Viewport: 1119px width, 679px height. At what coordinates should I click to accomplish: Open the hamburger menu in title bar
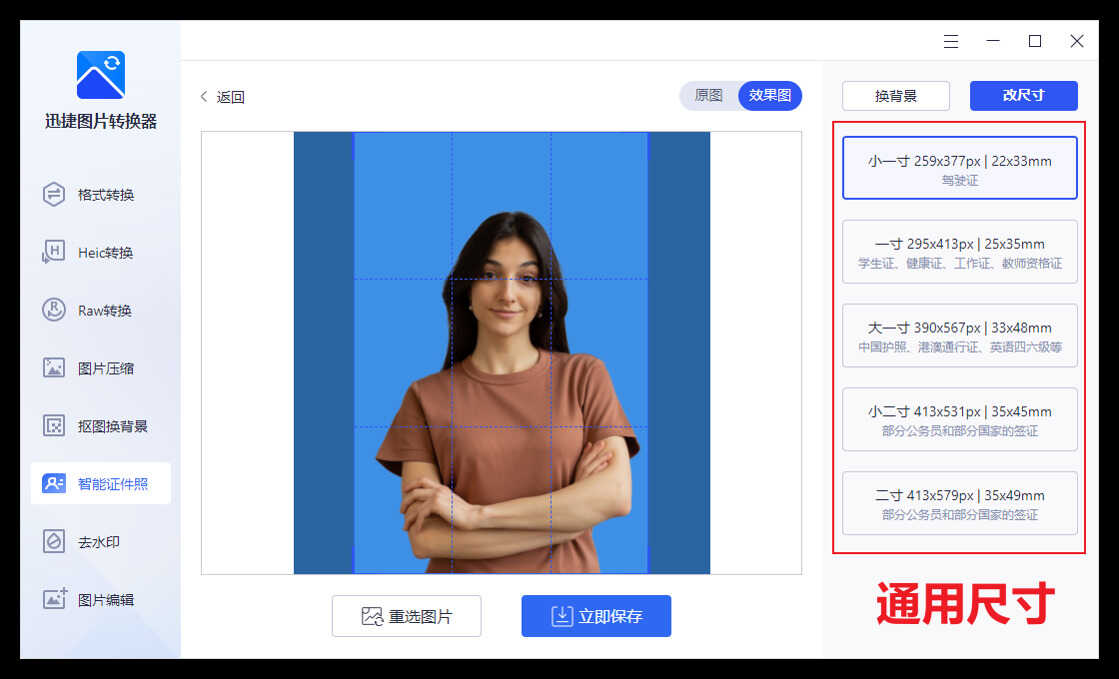coord(951,41)
